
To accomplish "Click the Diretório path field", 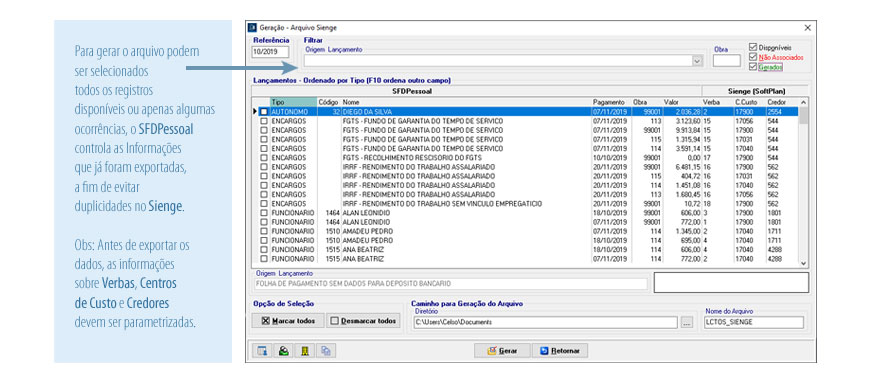I will pos(545,323).
